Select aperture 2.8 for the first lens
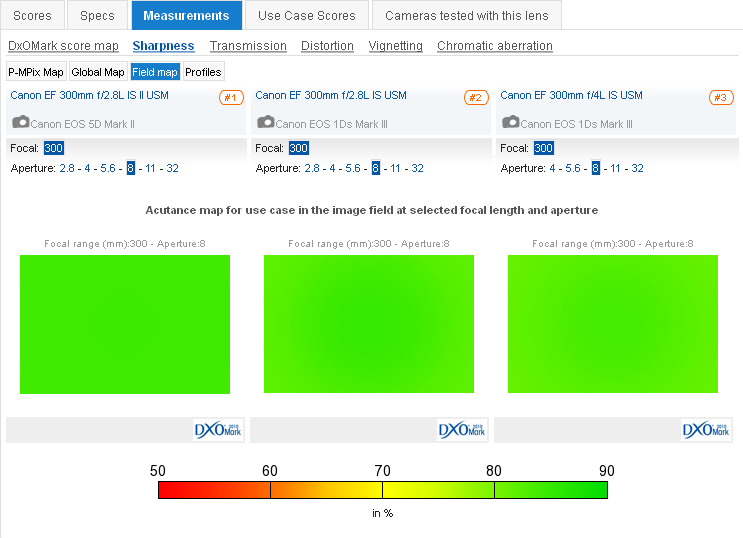743x538 pixels. point(67,168)
